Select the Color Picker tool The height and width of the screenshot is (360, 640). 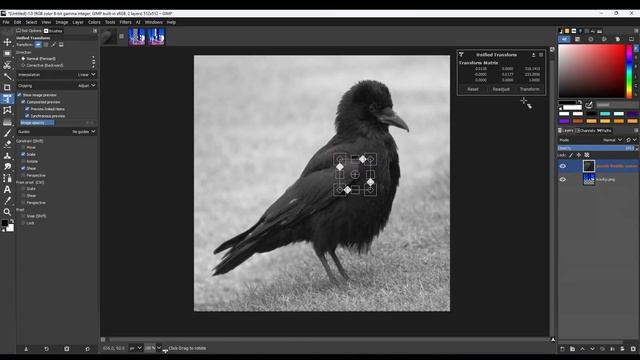coord(7,200)
